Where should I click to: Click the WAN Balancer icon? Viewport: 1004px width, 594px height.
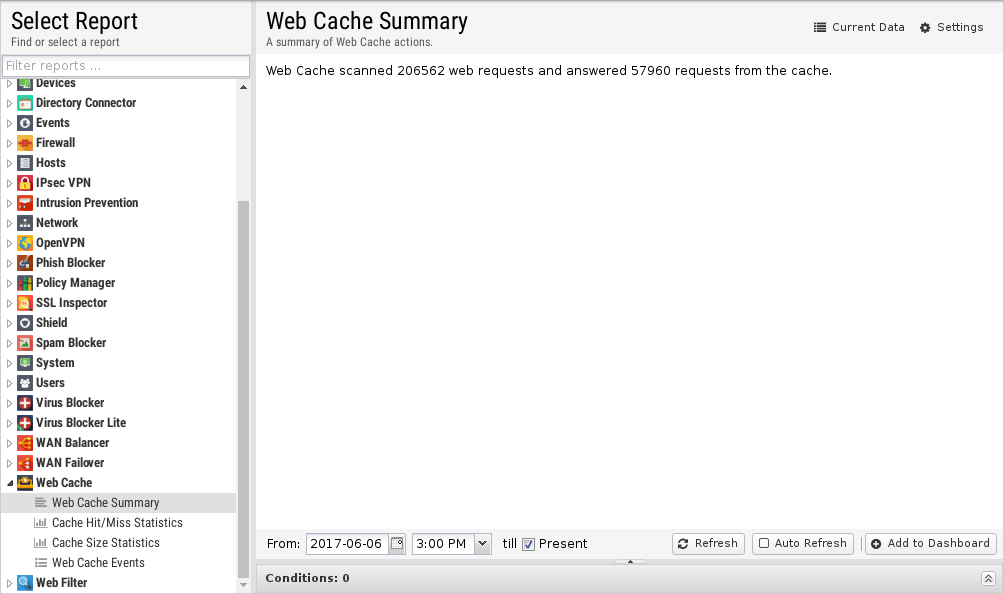pyautogui.click(x=25, y=443)
